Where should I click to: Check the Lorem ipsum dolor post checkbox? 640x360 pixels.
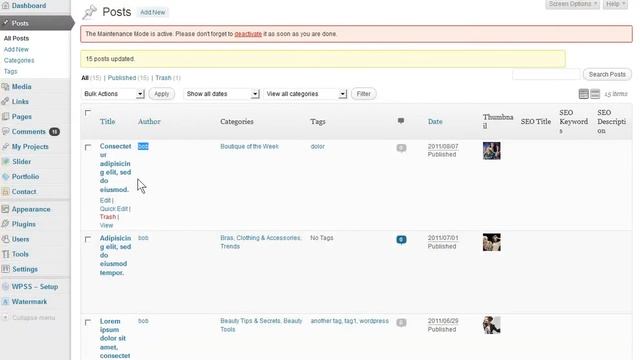coord(88,322)
